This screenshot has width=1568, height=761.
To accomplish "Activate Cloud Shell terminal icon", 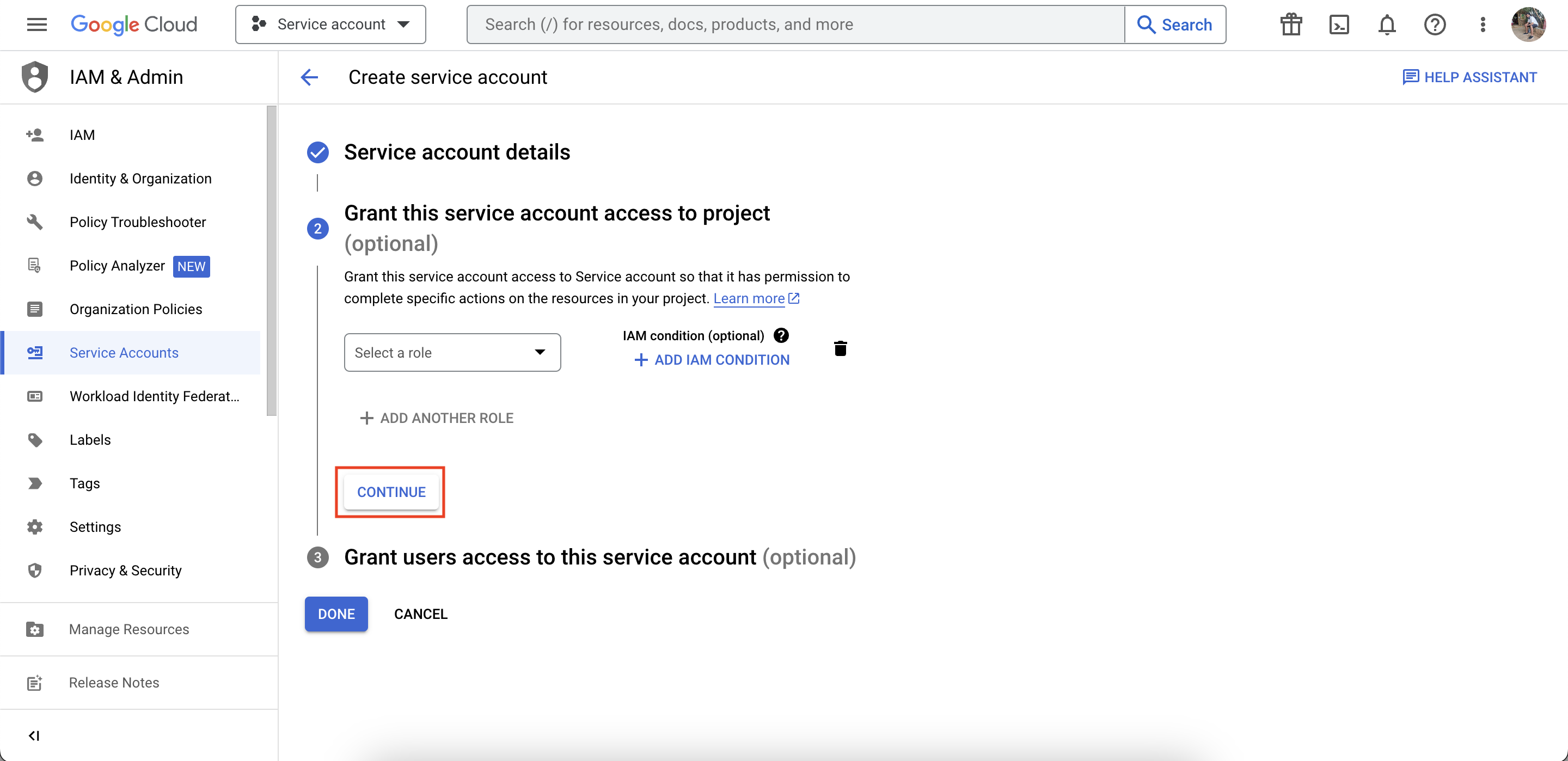I will click(1339, 24).
